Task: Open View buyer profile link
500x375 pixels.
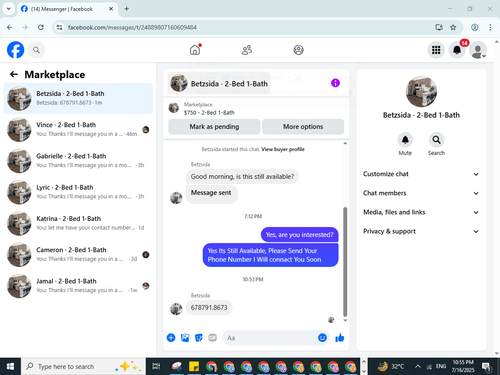Action: point(283,149)
